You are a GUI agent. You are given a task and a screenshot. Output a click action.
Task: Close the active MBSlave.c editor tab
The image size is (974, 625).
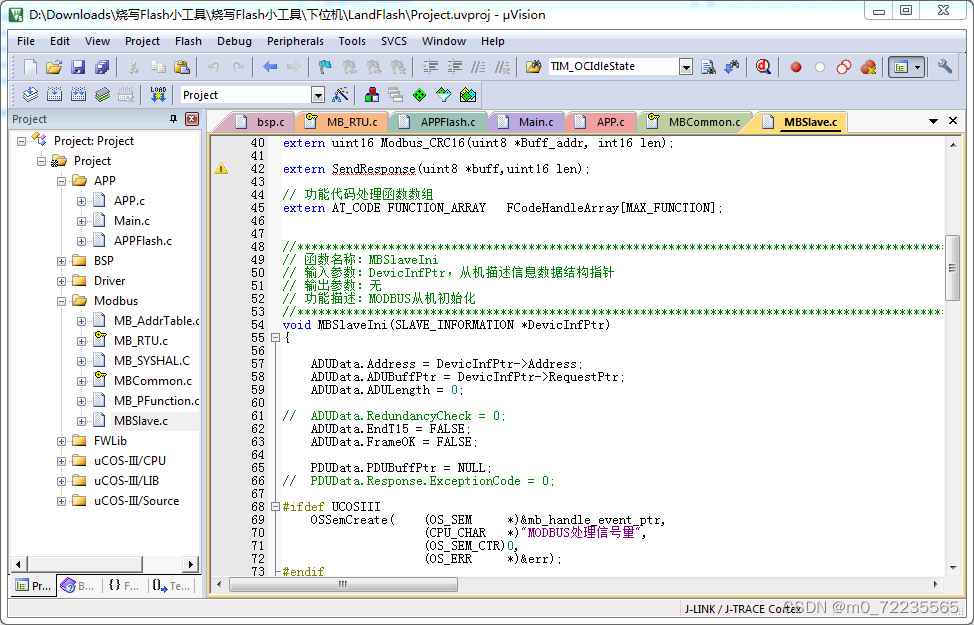pos(953,121)
